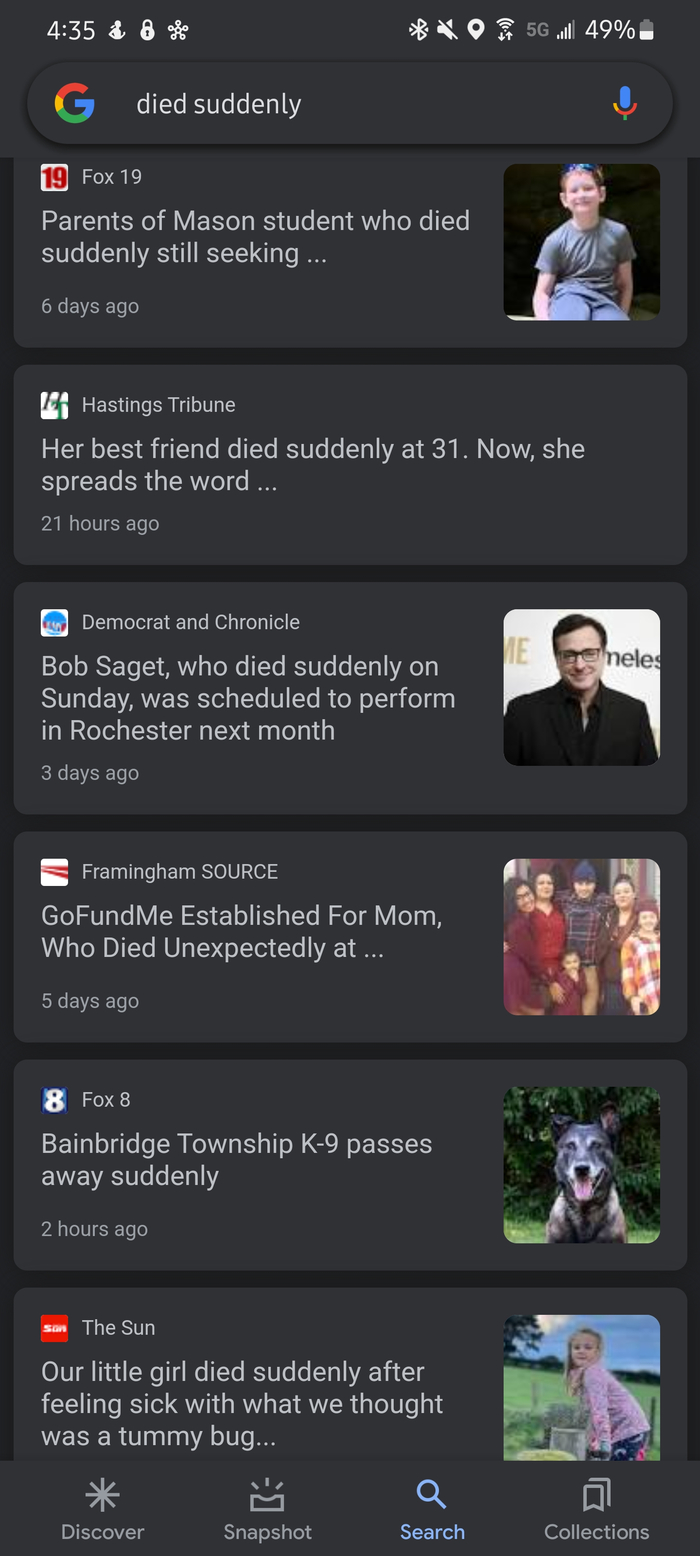700x1556 pixels.
Task: Select the Search tab
Action: pos(432,1510)
